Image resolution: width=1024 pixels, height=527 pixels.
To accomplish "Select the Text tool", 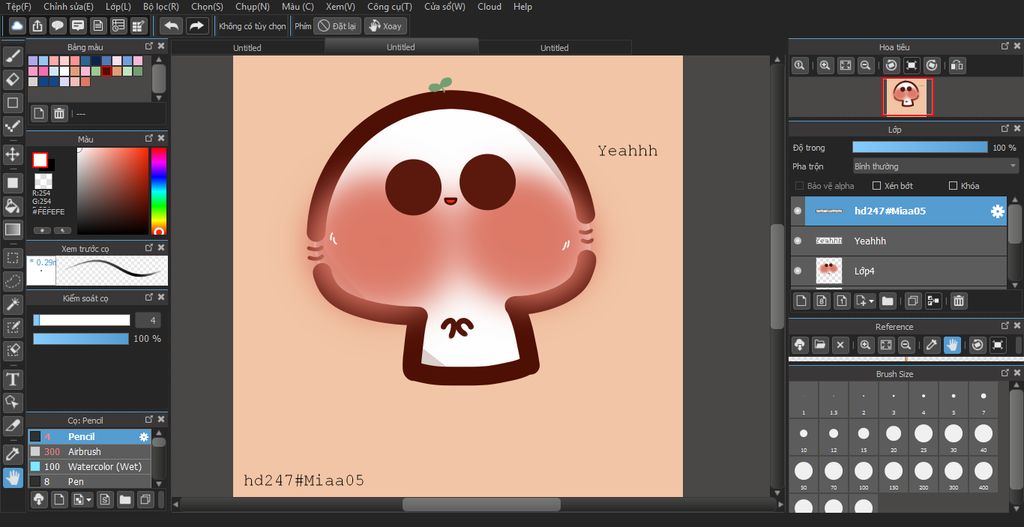I will (12, 379).
